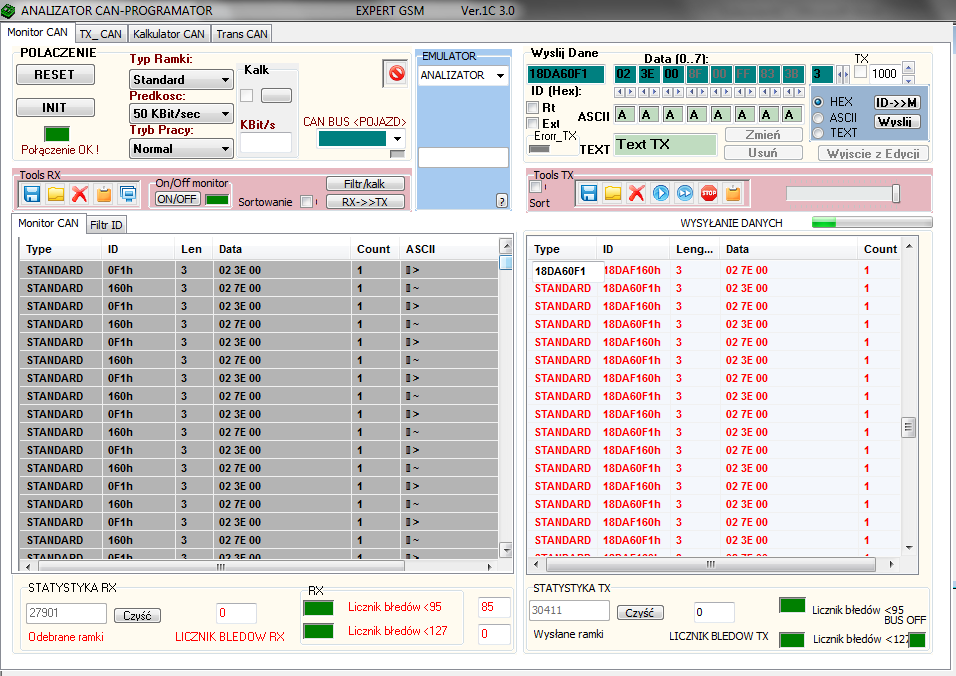
Task: Click the Tools RX save disk icon
Action: 32,194
